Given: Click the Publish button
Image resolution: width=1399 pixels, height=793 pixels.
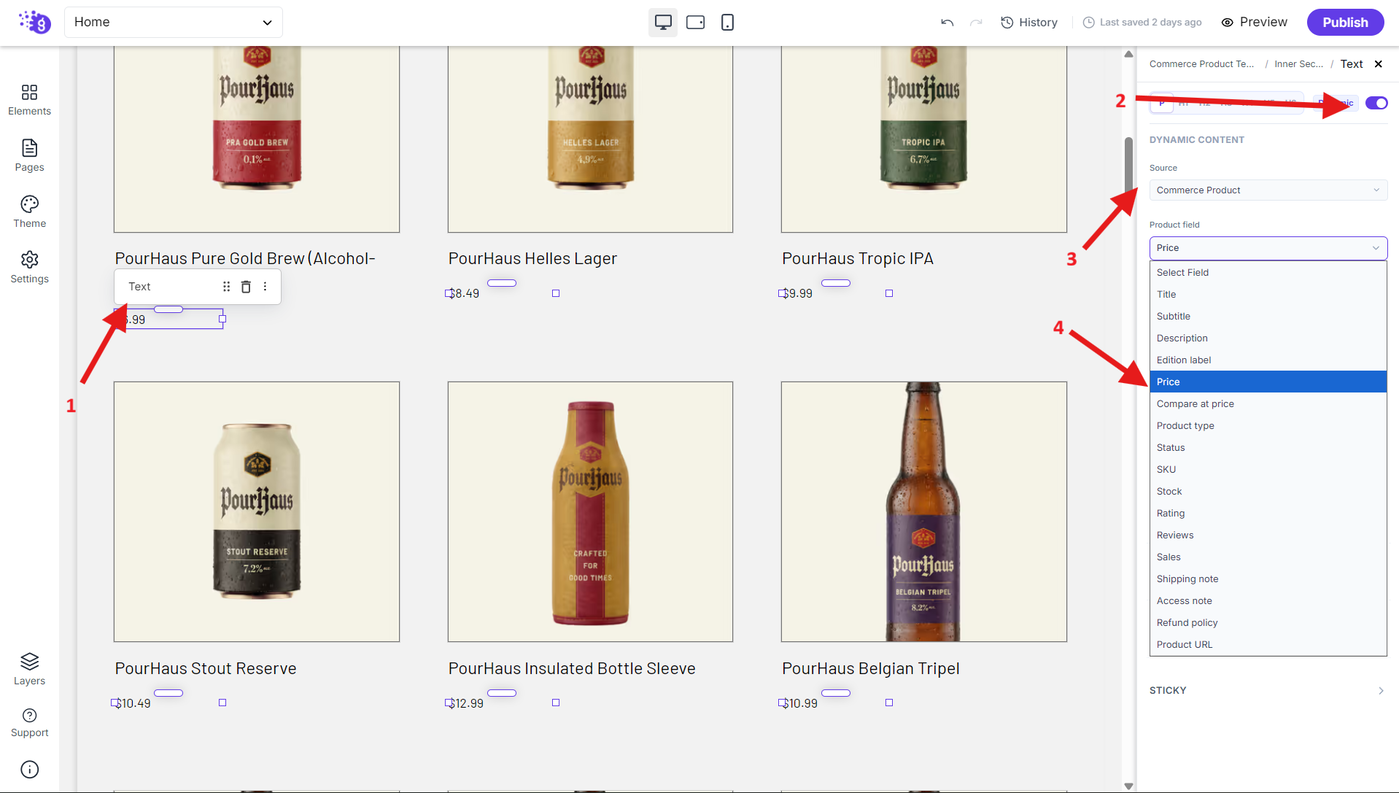Looking at the screenshot, I should 1345,22.
